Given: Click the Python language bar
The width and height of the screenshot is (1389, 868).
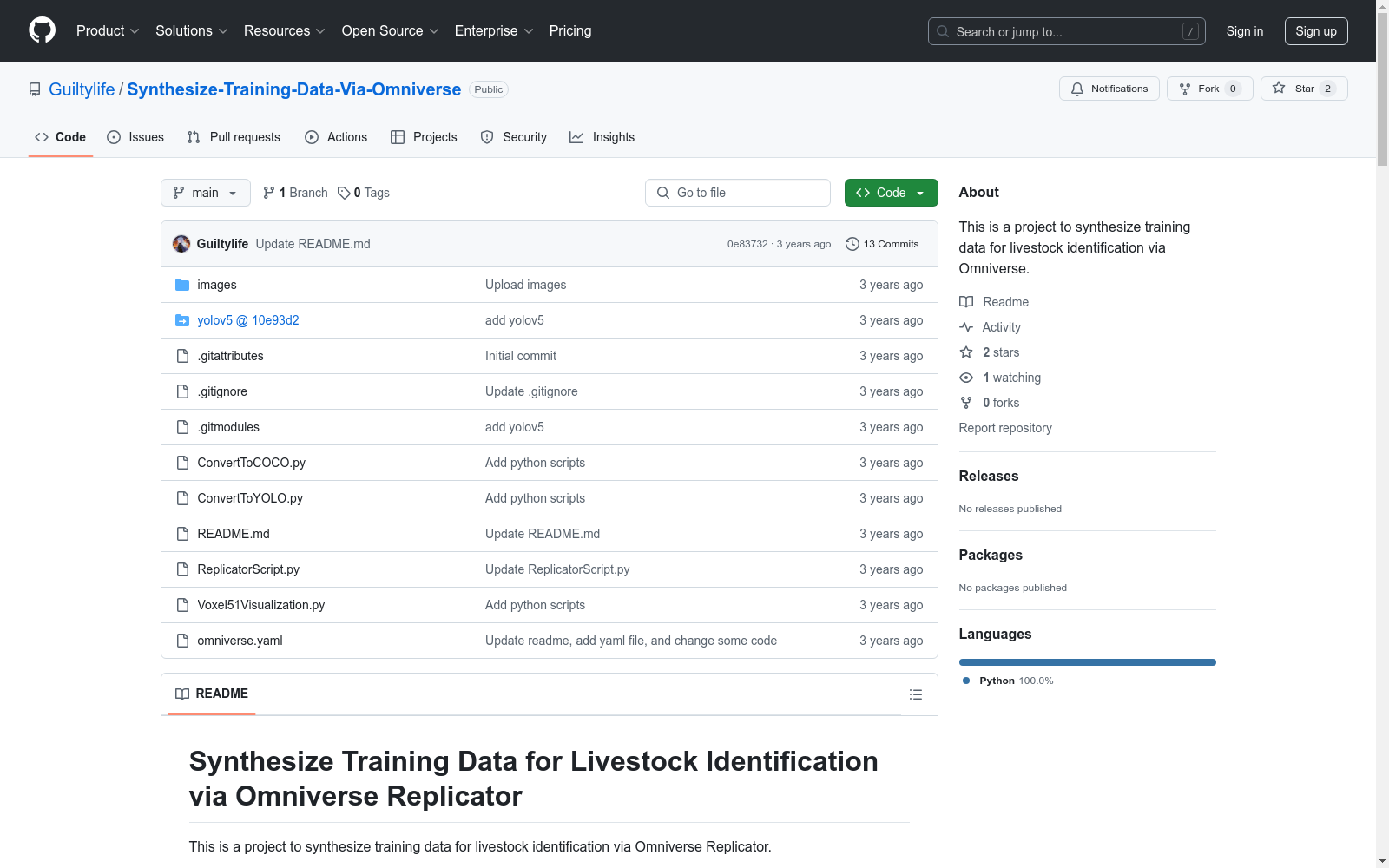Looking at the screenshot, I should (x=1088, y=662).
